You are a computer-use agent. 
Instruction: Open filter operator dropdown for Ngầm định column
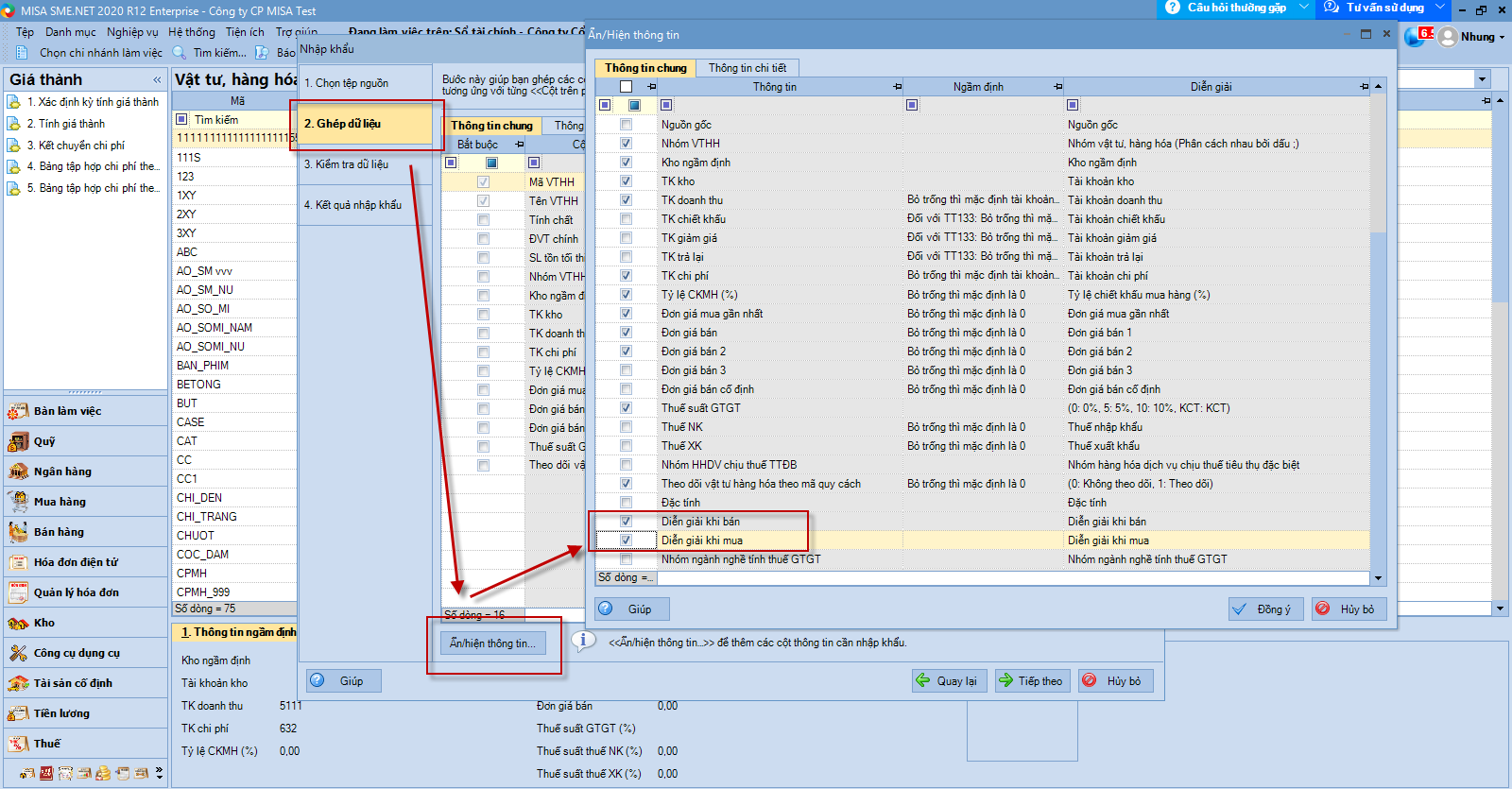click(x=912, y=105)
